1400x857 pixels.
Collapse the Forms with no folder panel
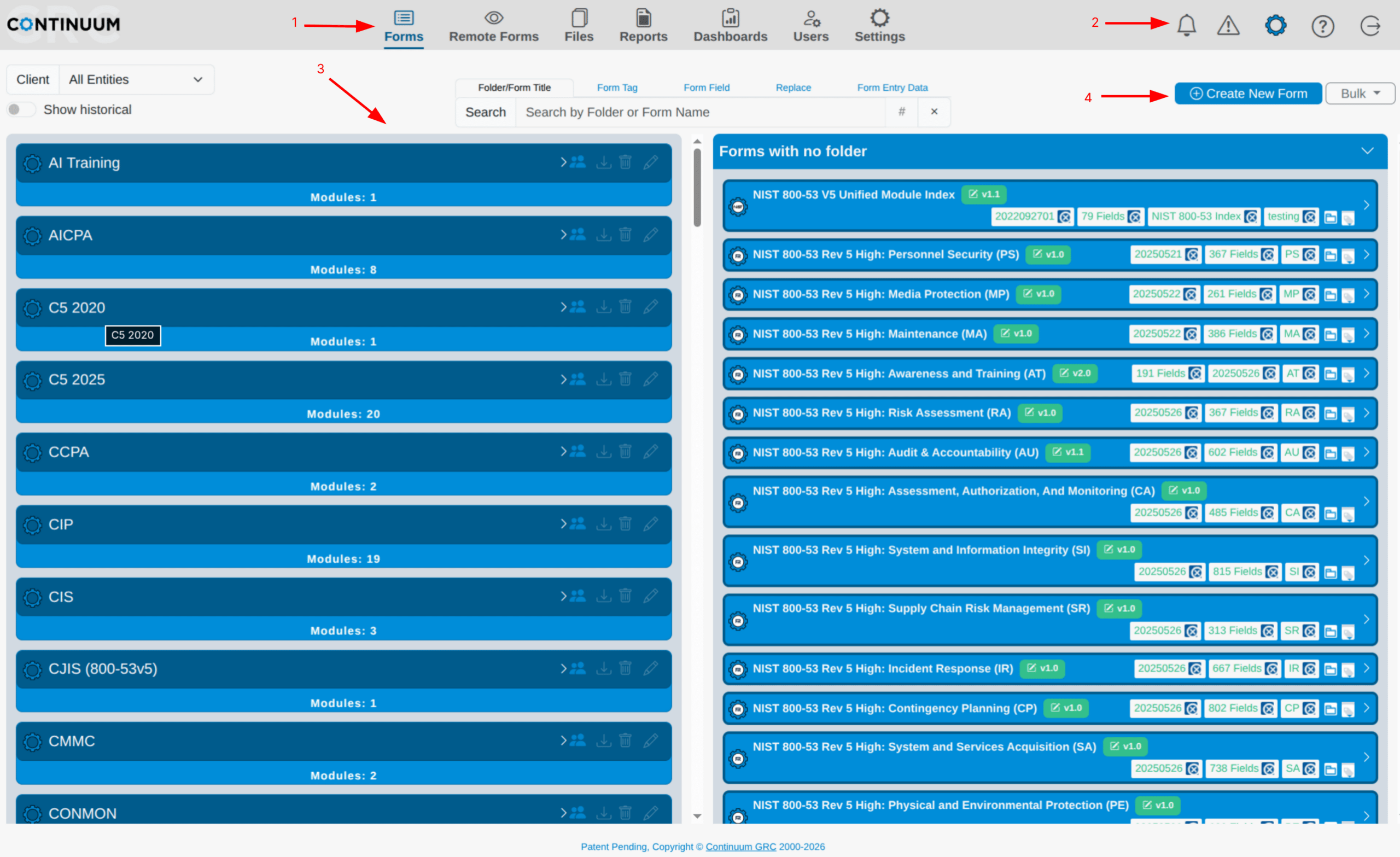(1367, 150)
